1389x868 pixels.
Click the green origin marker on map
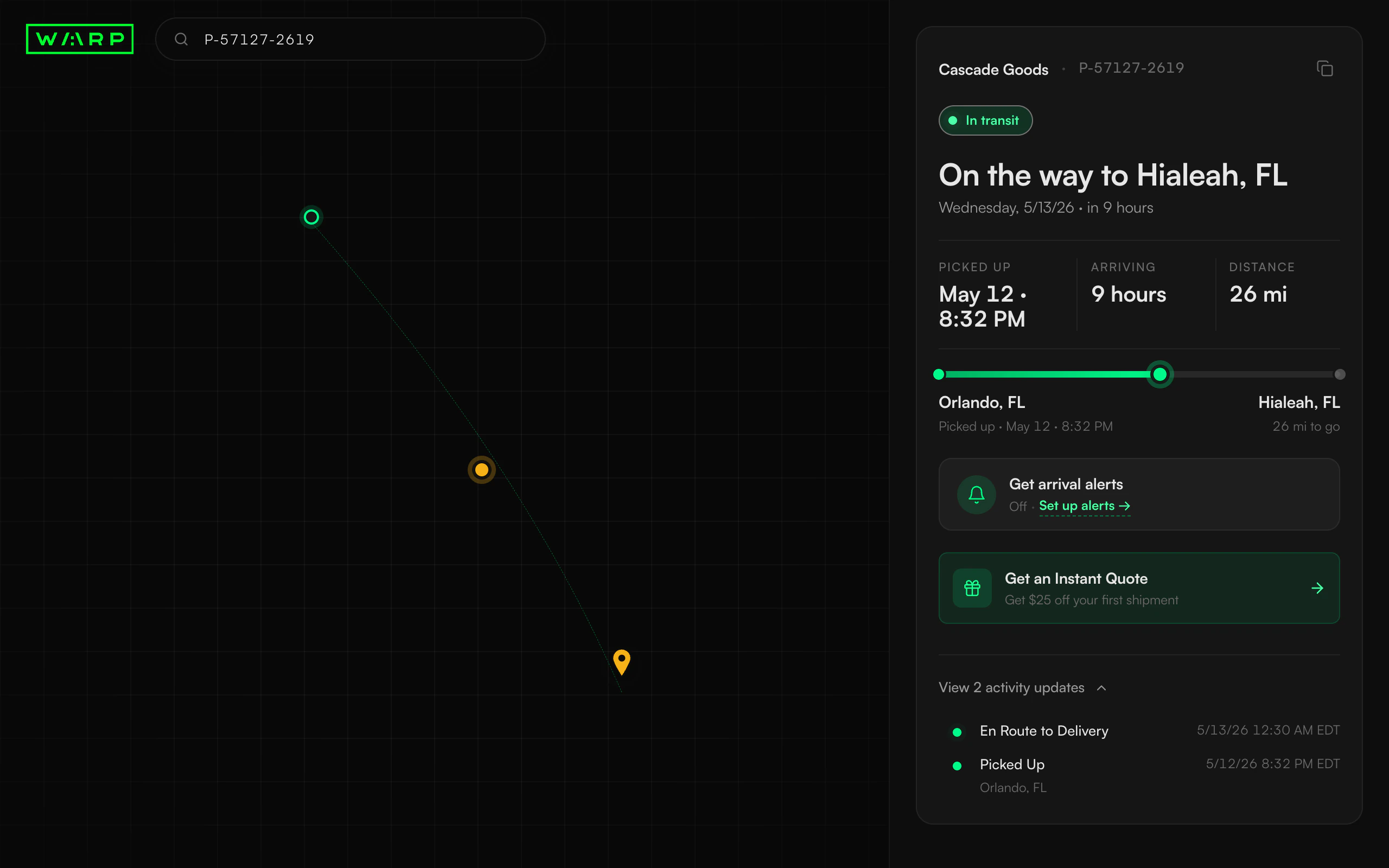coord(311,217)
